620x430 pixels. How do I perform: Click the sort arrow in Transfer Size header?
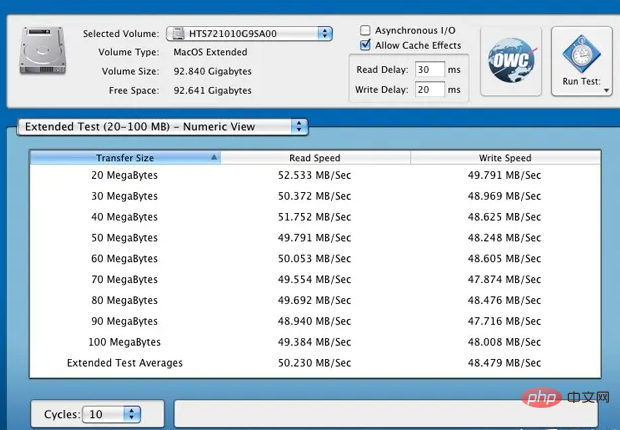pyautogui.click(x=213, y=158)
